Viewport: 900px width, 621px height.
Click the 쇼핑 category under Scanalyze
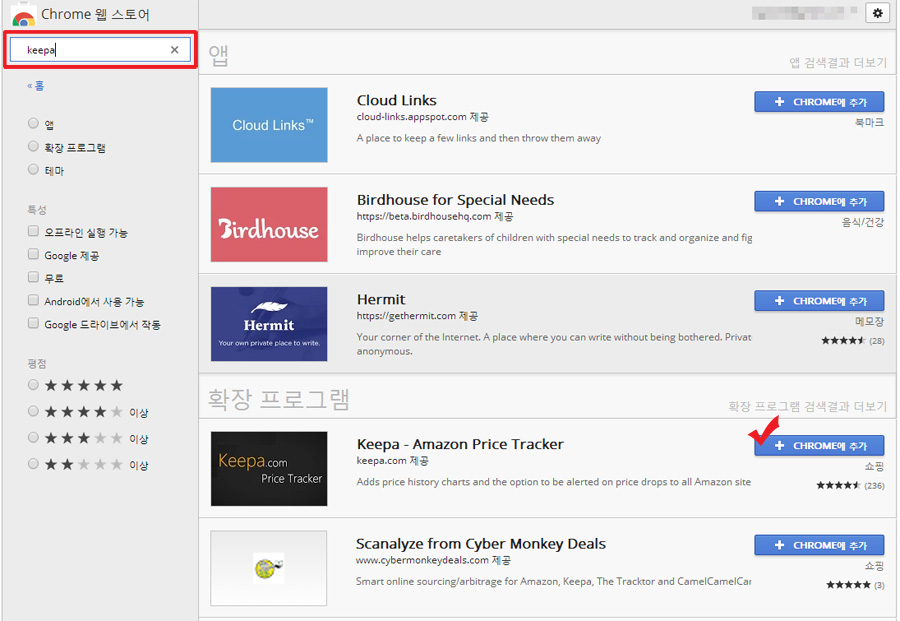coord(874,566)
